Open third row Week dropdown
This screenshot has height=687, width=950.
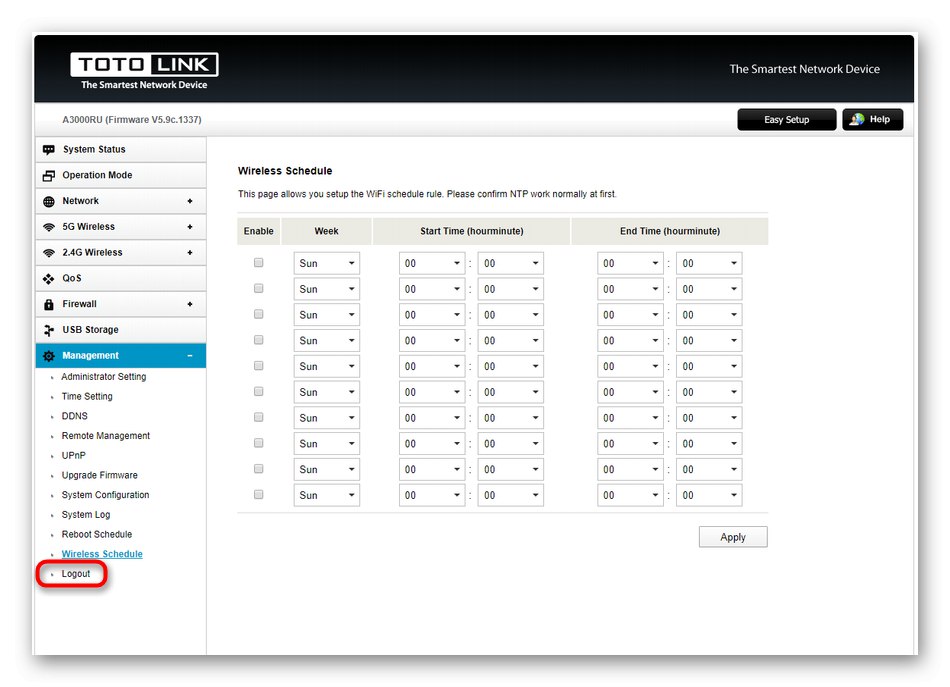click(x=327, y=315)
